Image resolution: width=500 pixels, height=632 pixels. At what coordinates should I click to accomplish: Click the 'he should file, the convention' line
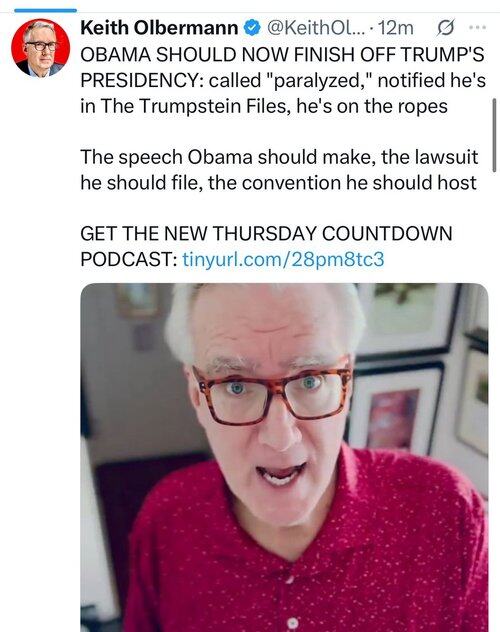point(278,183)
